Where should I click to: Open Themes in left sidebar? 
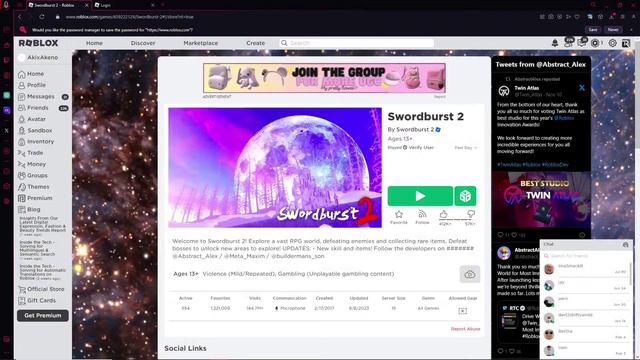[x=38, y=187]
